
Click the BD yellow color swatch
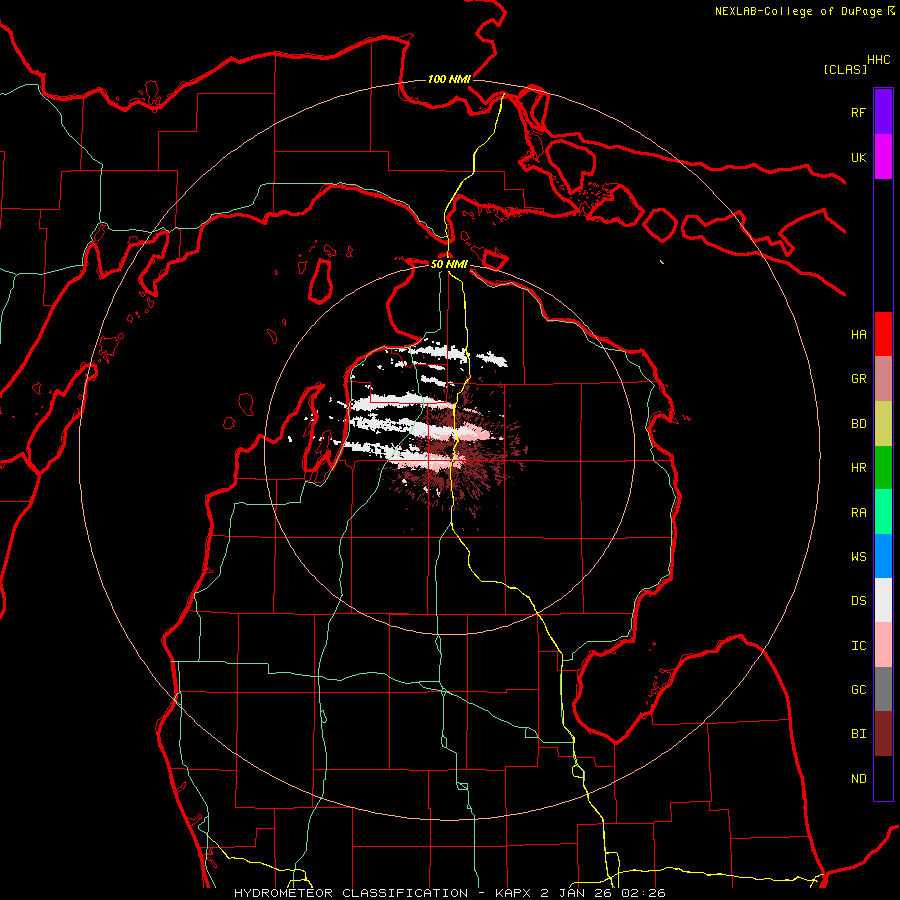(x=883, y=424)
